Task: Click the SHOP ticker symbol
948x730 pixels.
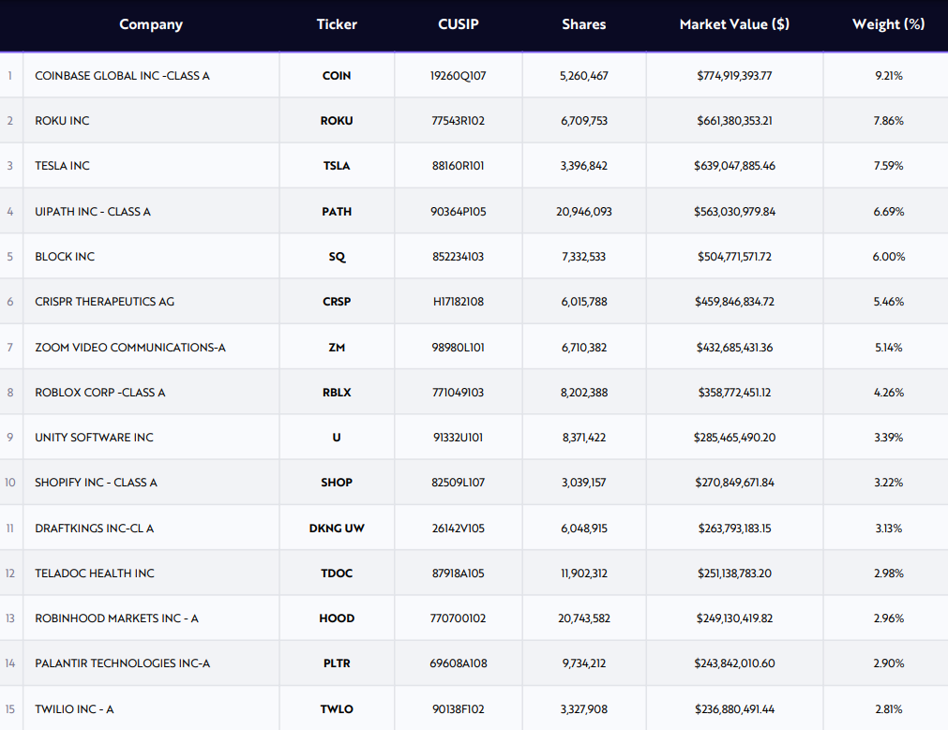Action: pyautogui.click(x=336, y=483)
